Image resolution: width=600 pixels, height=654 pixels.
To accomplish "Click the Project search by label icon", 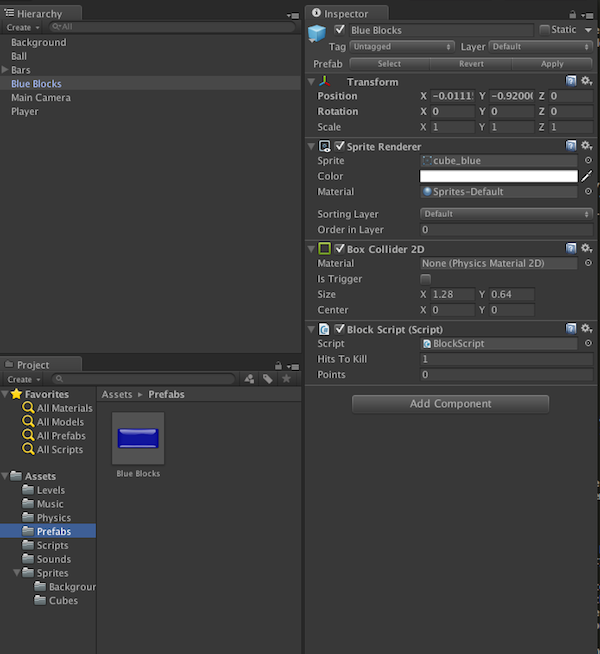I will [267, 379].
